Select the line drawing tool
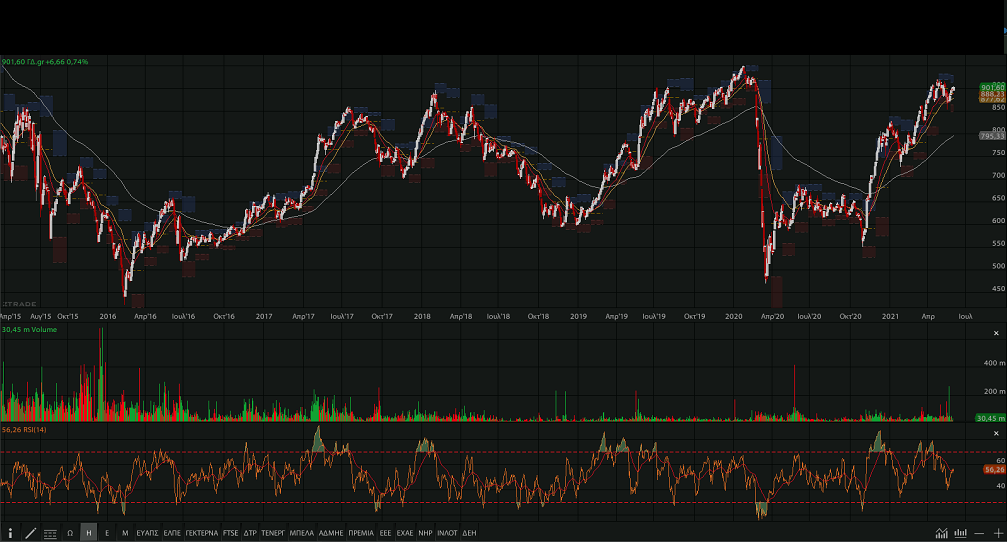Image resolution: width=1007 pixels, height=542 pixels. point(30,533)
